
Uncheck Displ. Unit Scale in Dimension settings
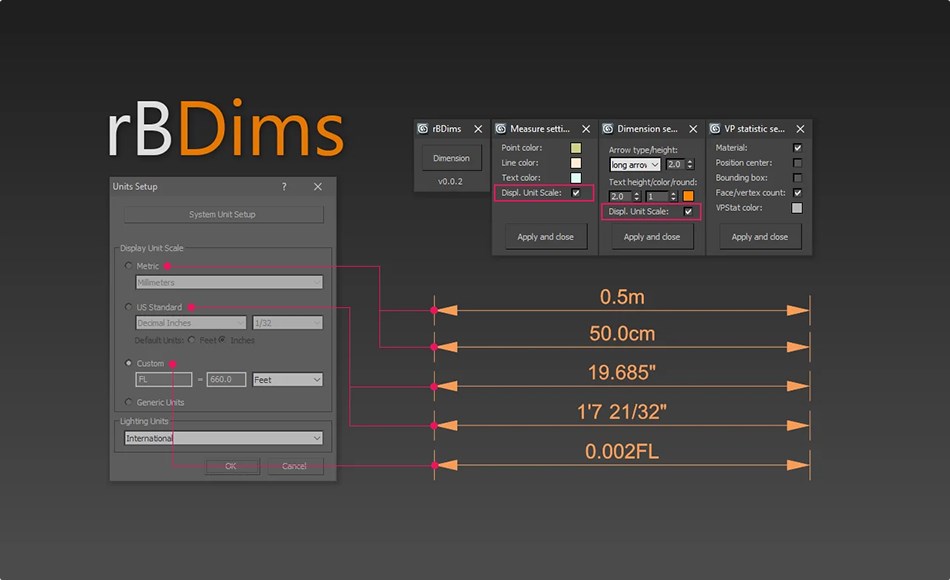coord(686,209)
